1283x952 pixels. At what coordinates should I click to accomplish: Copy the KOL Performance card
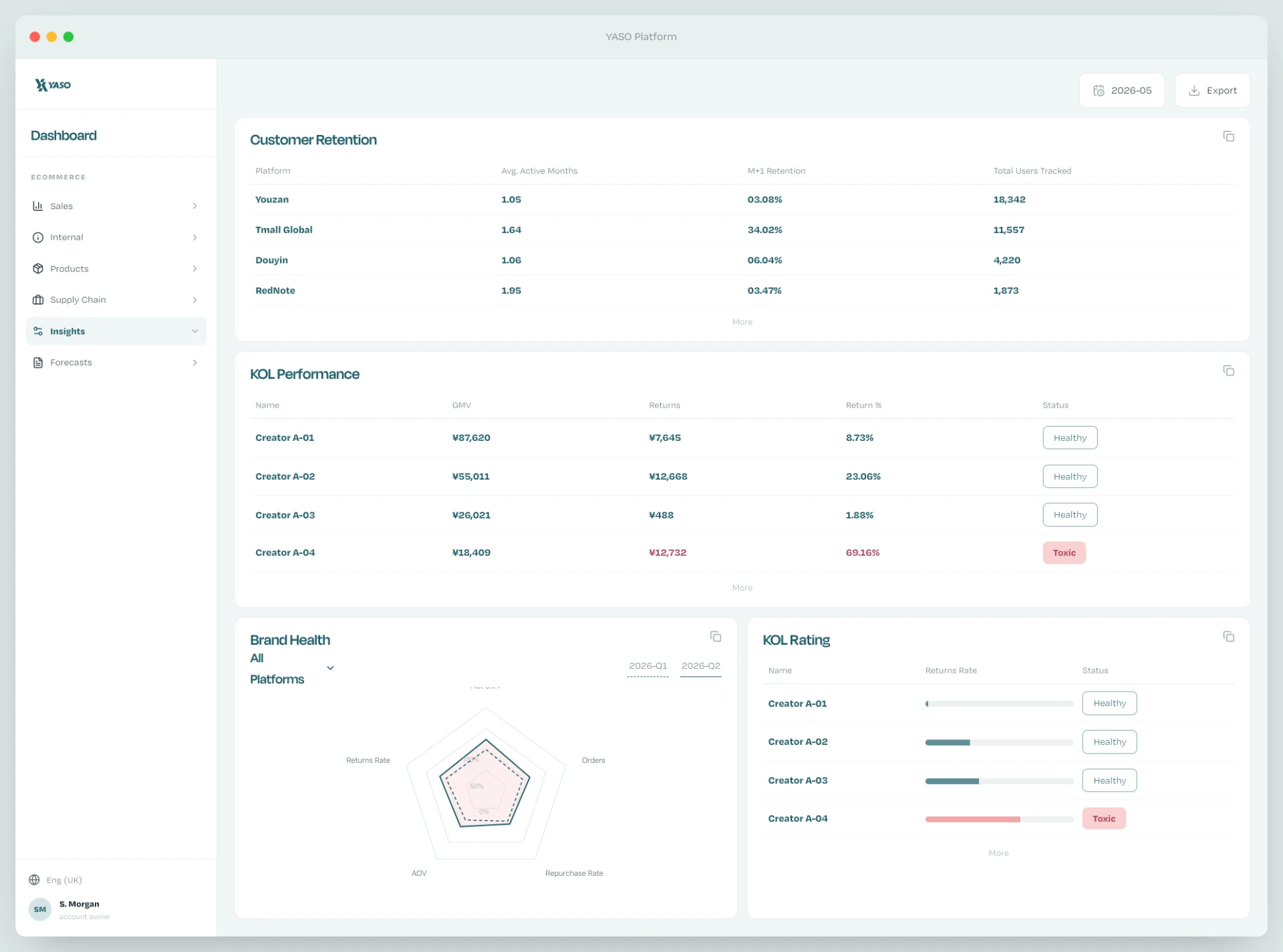coord(1228,371)
